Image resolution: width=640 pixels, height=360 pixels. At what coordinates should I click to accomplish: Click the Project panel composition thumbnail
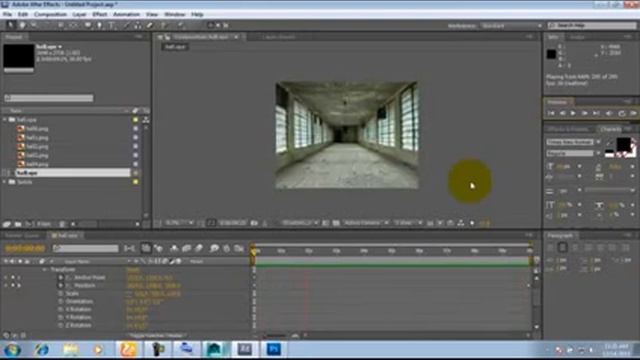pos(19,56)
